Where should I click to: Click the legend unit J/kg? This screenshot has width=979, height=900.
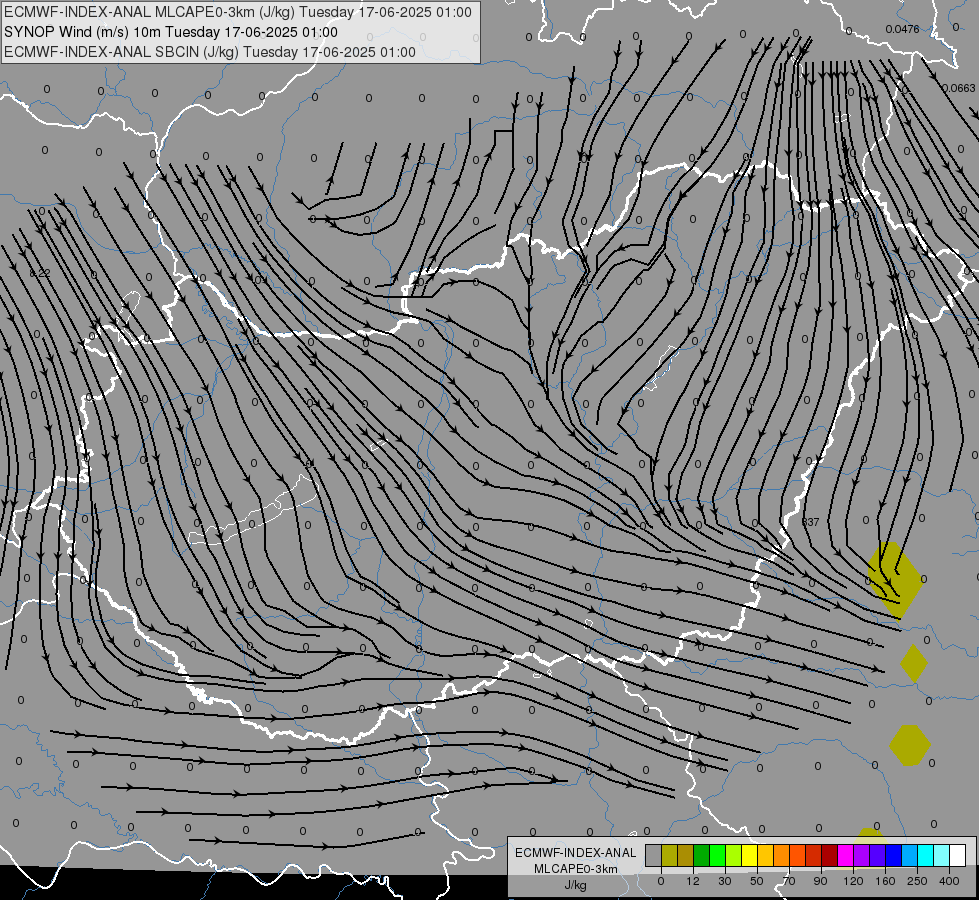tap(575, 885)
